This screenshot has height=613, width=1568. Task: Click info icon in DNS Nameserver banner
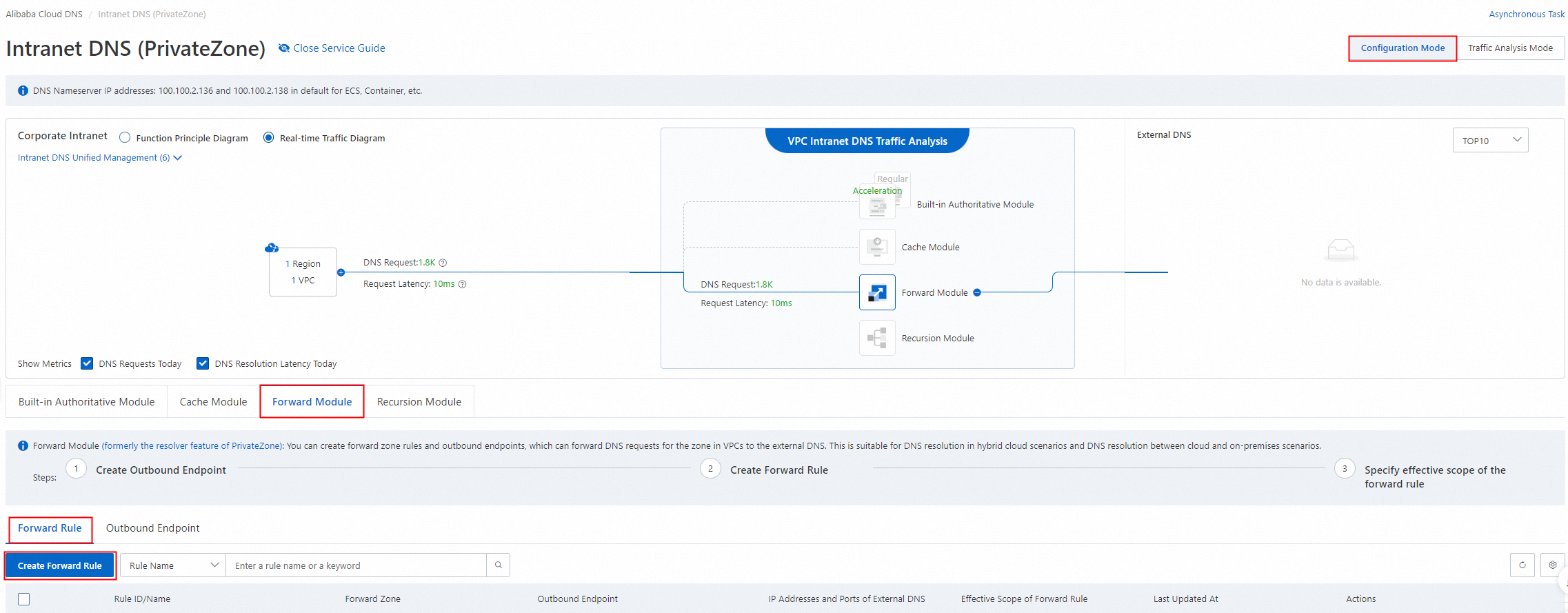click(x=23, y=91)
